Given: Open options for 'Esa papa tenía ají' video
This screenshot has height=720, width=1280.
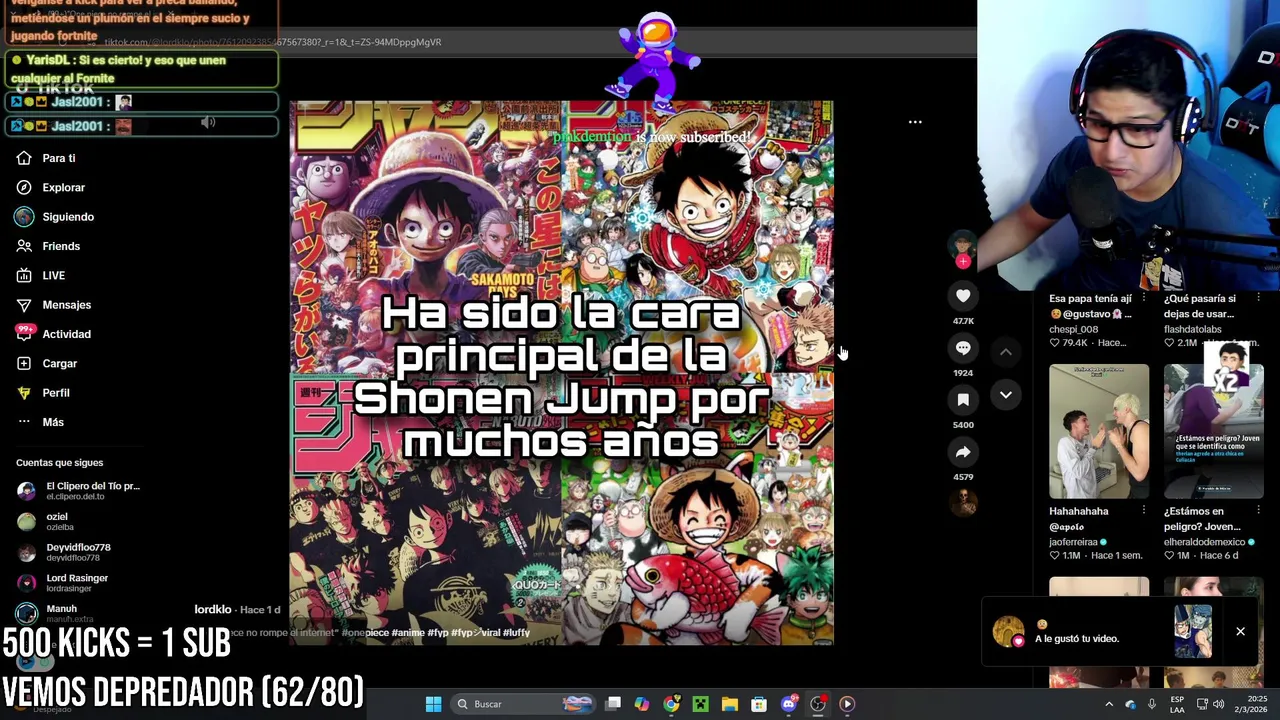Looking at the screenshot, I should [x=1144, y=298].
